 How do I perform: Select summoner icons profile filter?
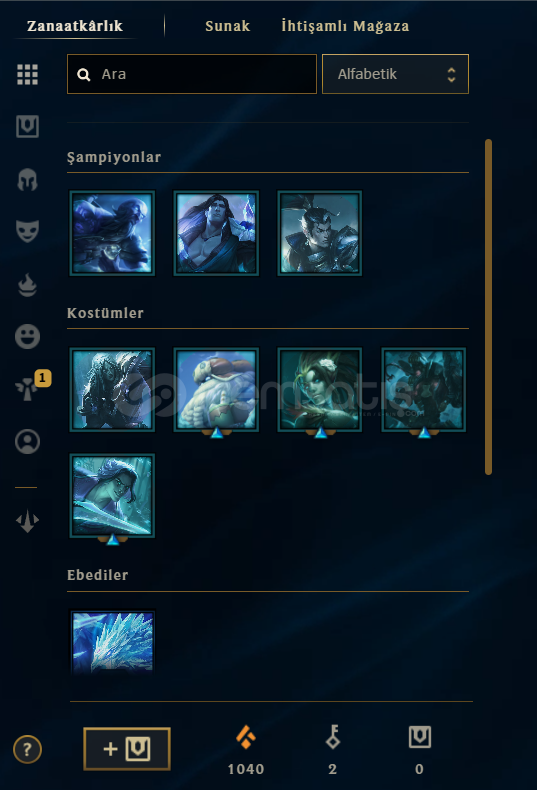click(27, 441)
